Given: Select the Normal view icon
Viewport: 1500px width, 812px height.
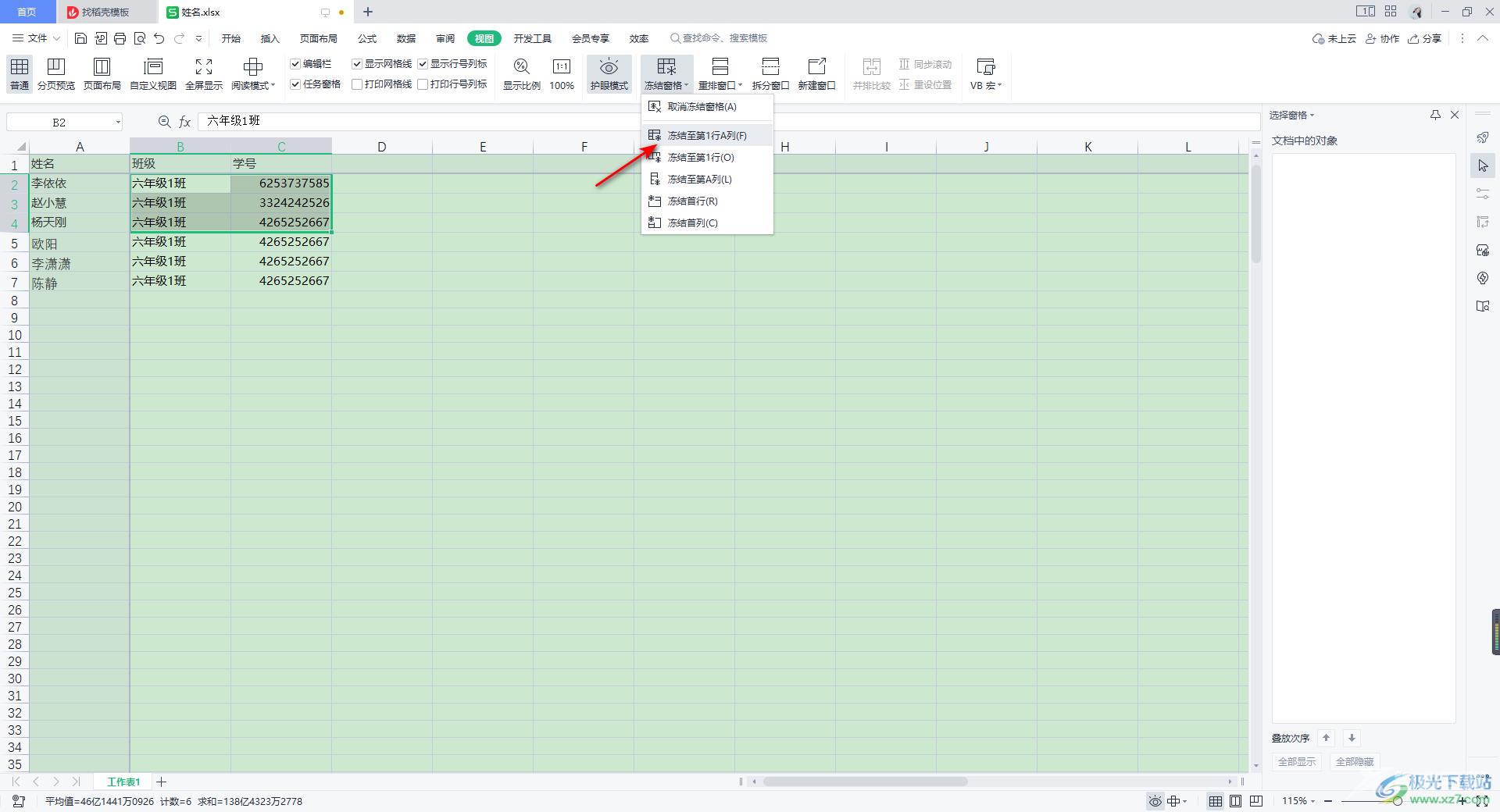Looking at the screenshot, I should (20, 67).
